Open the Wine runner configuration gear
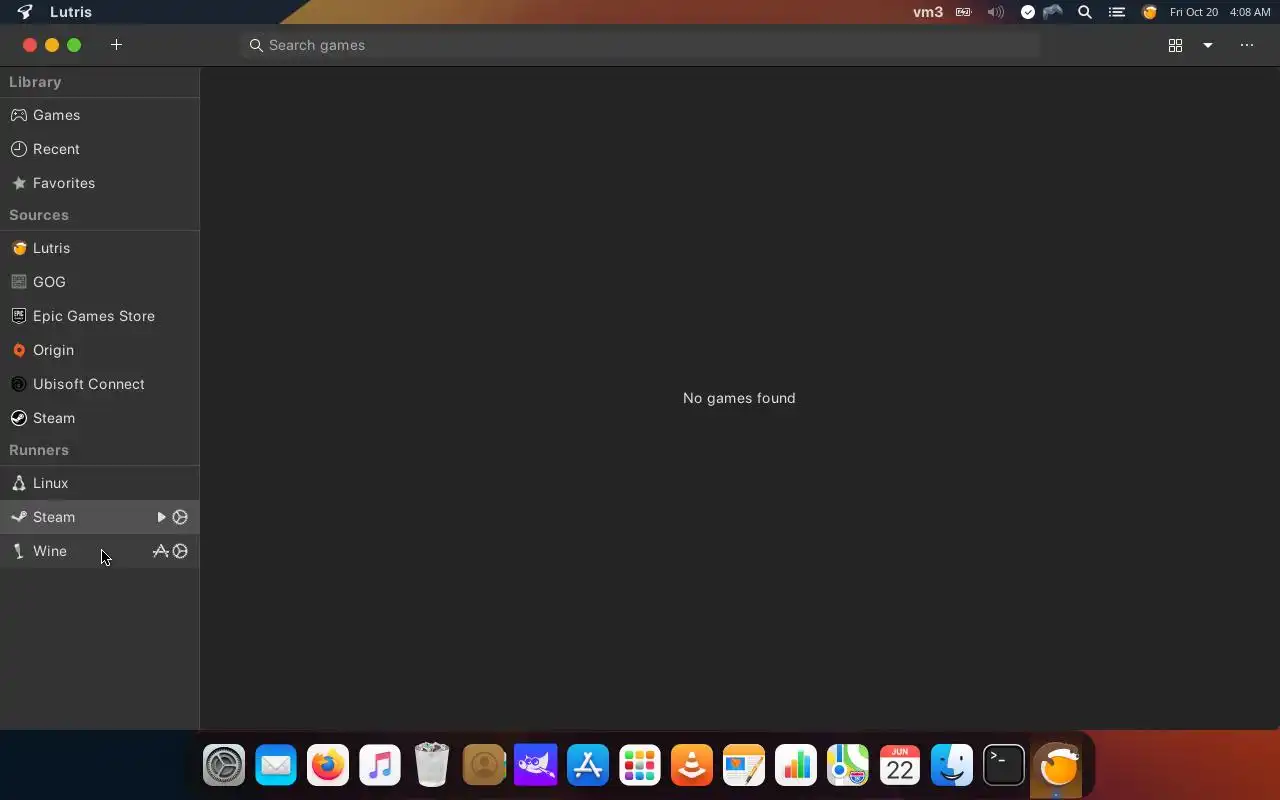Image resolution: width=1280 pixels, height=800 pixels. [180, 551]
